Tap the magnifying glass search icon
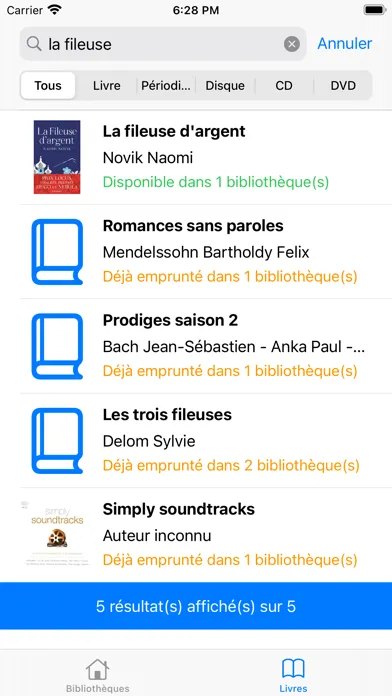This screenshot has height=696, width=392. (x=34, y=44)
